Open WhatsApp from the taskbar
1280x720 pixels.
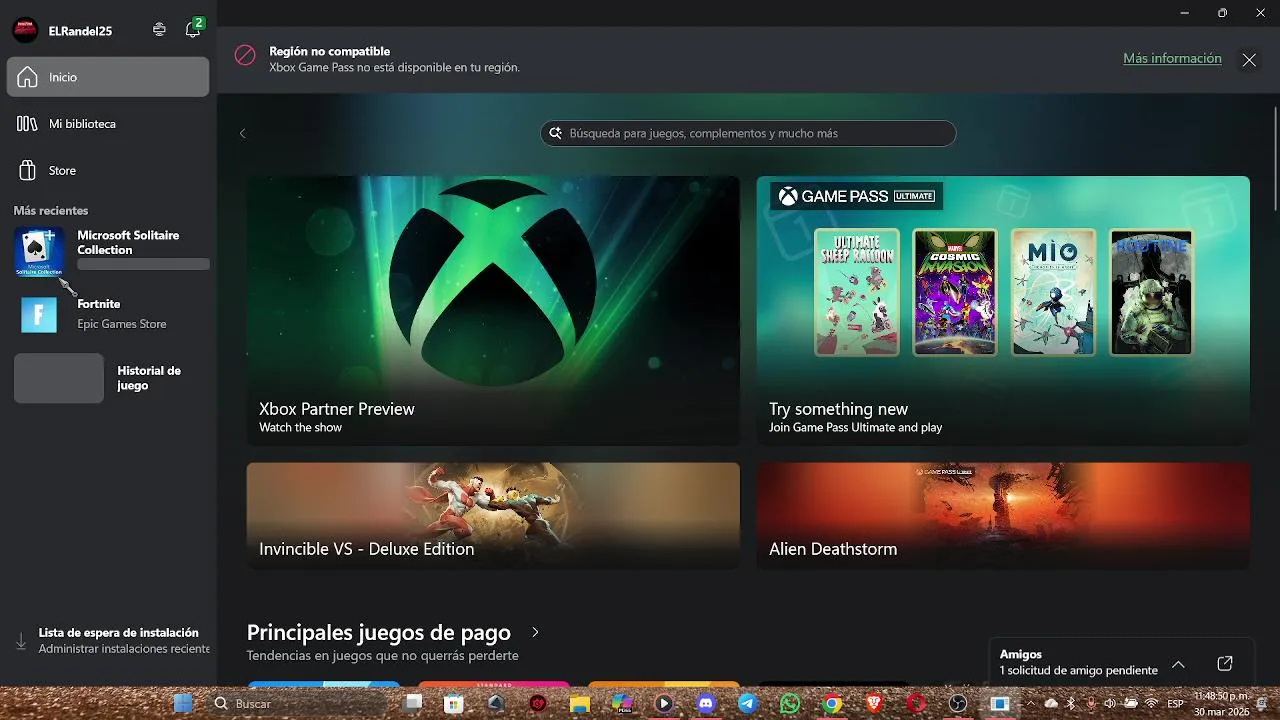790,704
